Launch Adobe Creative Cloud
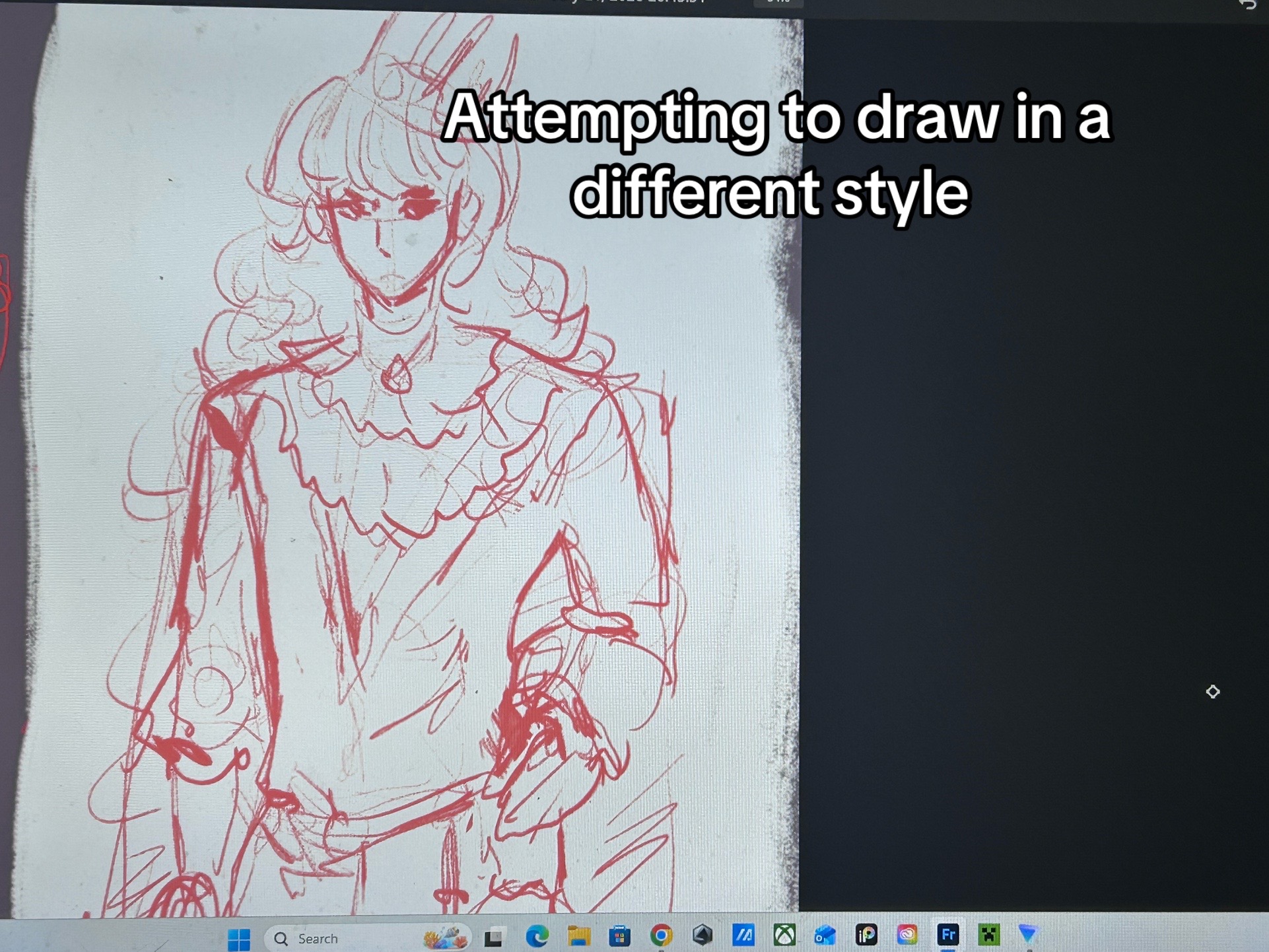 point(907,934)
